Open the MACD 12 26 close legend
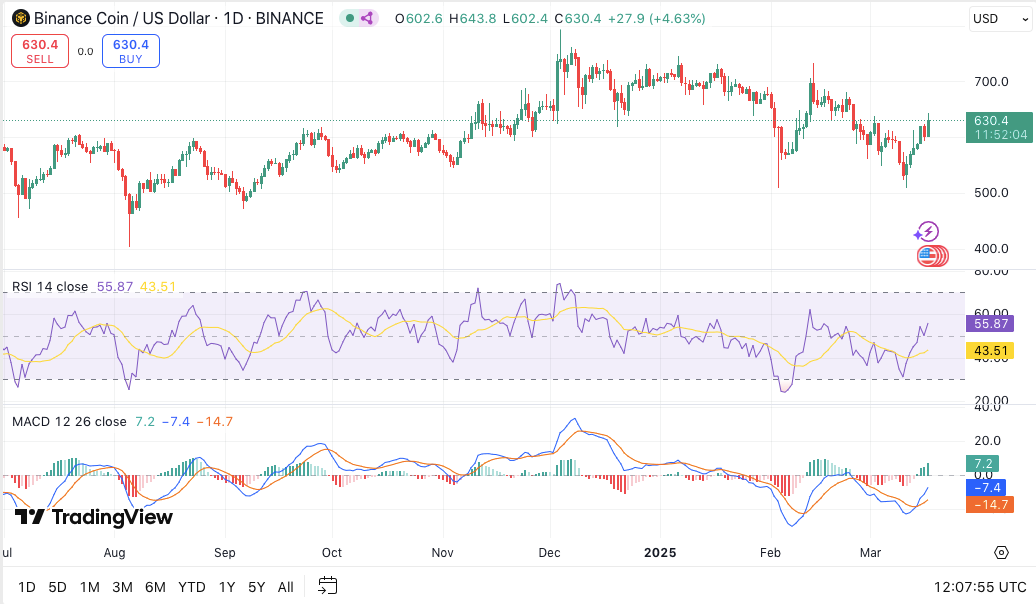The width and height of the screenshot is (1036, 604). [68, 421]
